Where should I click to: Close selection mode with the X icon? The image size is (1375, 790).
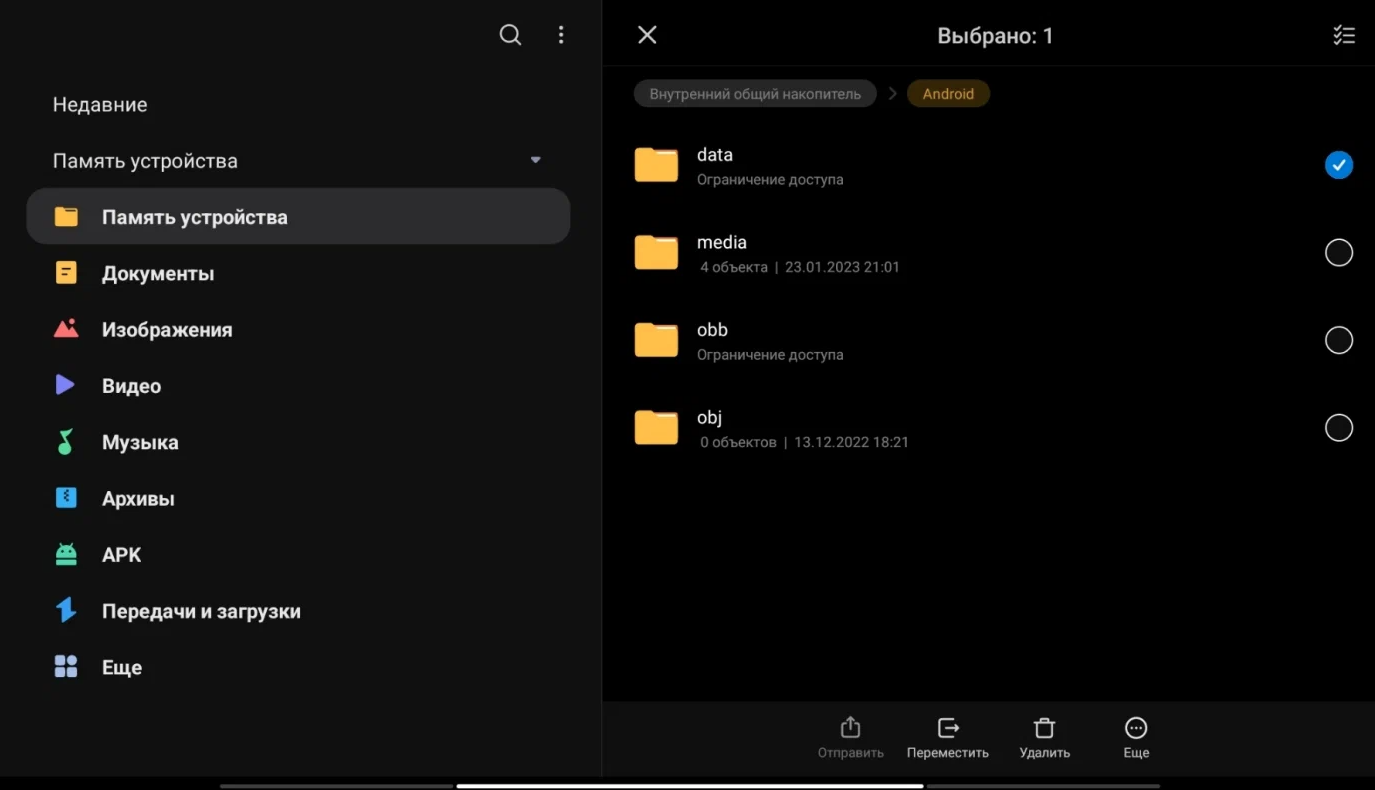[x=647, y=35]
